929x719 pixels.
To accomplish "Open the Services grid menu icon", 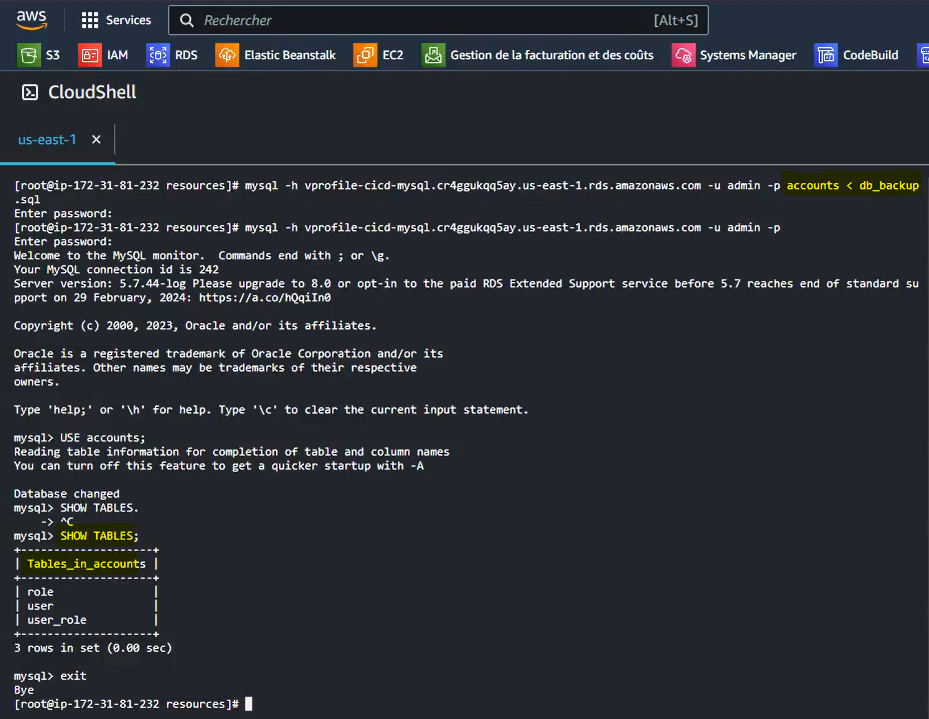I will coord(89,20).
